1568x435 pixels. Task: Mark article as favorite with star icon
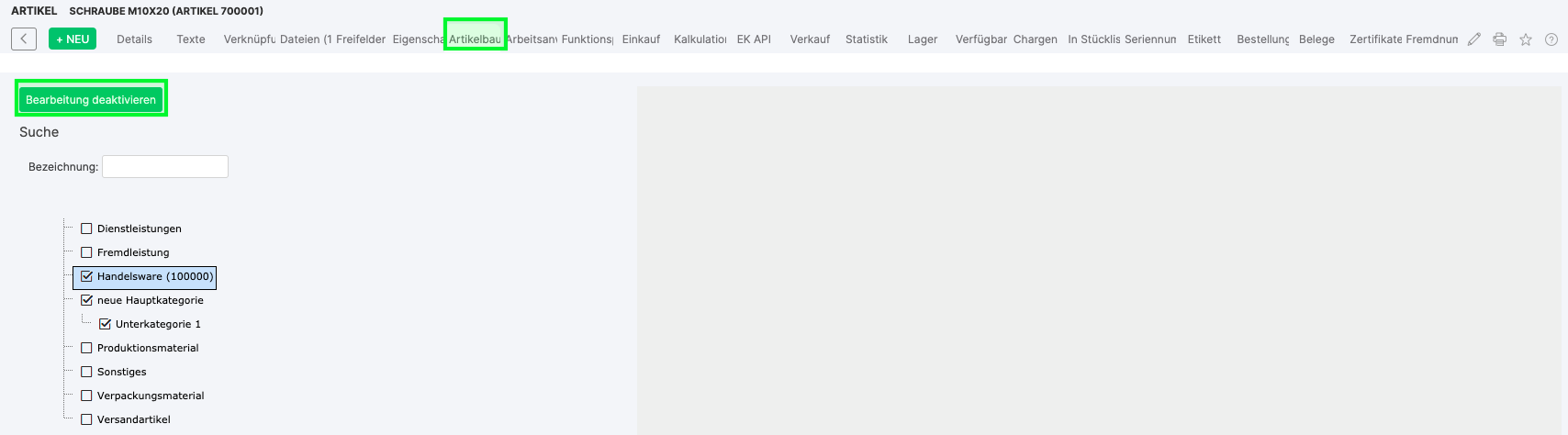tap(1525, 39)
